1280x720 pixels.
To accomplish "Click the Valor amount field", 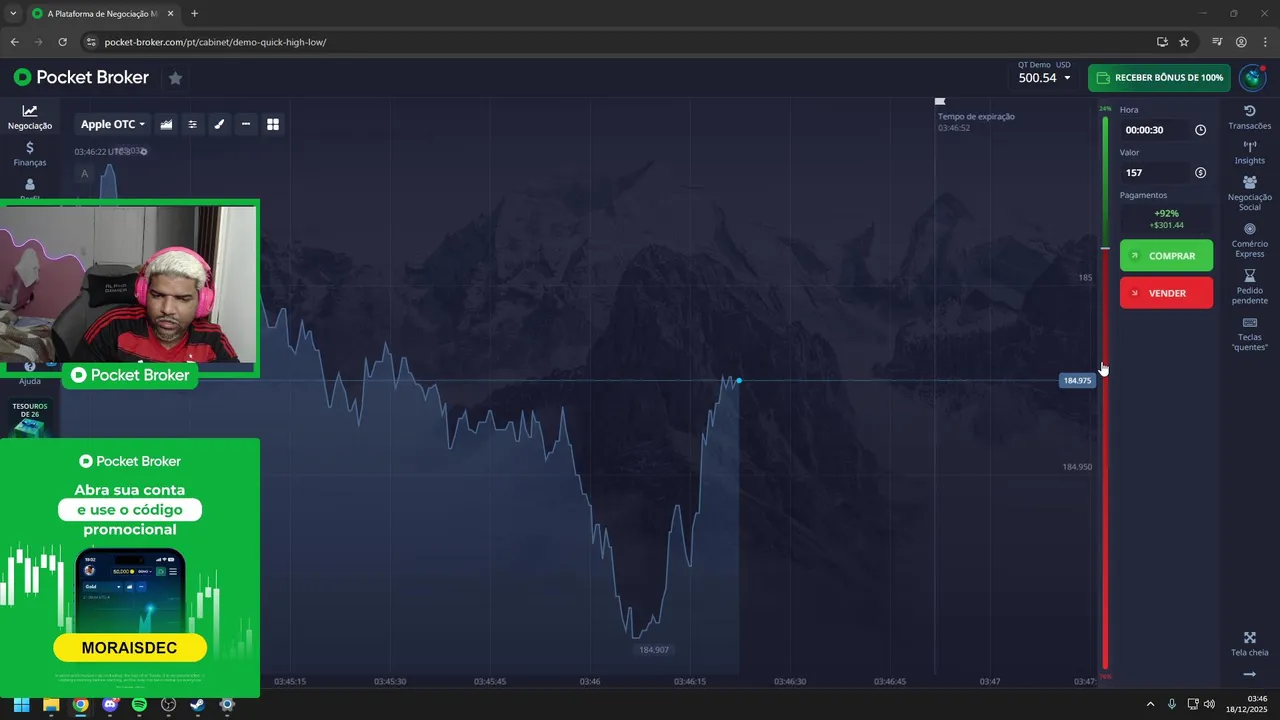I will (x=1166, y=173).
